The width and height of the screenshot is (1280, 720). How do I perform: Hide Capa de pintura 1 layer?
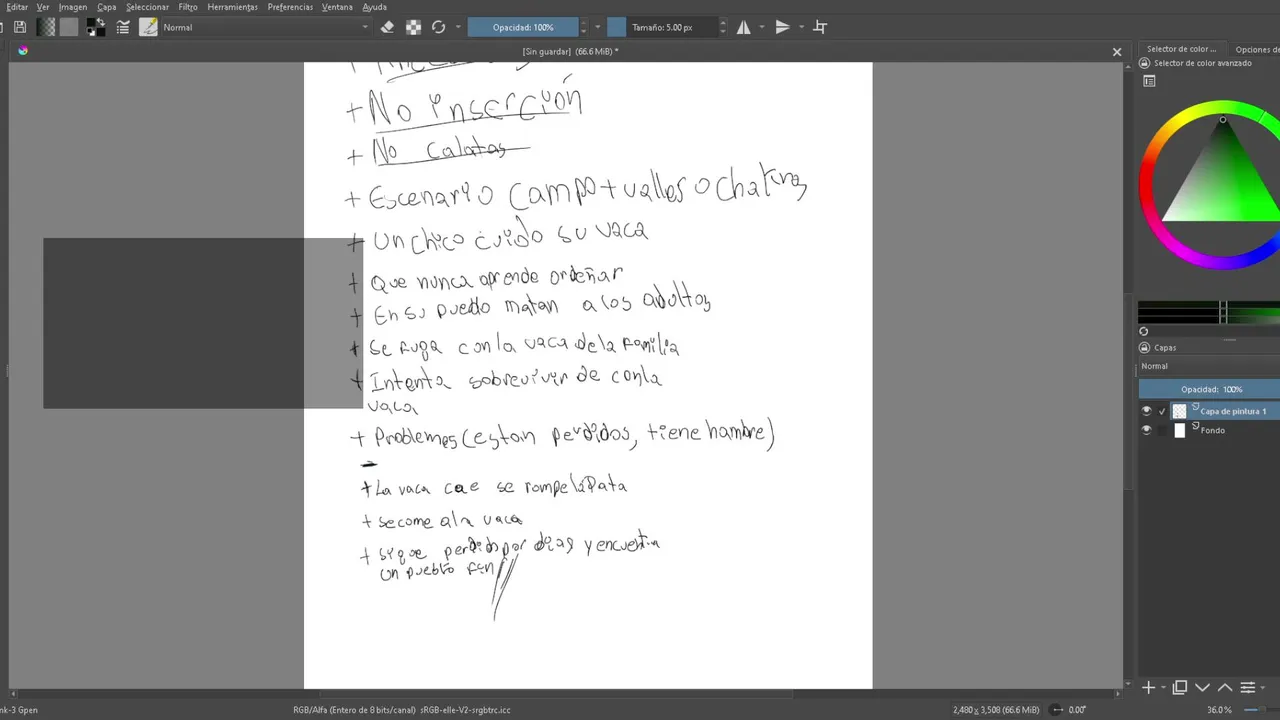(1147, 411)
